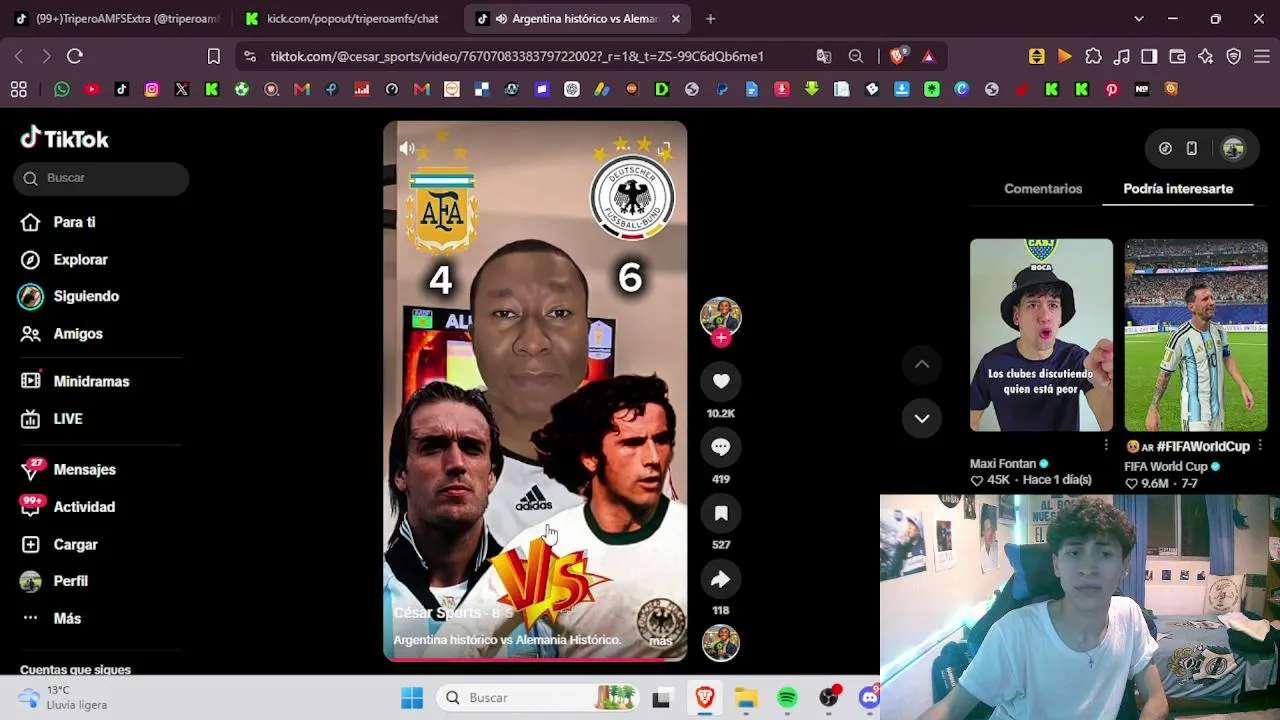Mute the video with the speaker icon
Screen dimensions: 1280x720
click(407, 148)
